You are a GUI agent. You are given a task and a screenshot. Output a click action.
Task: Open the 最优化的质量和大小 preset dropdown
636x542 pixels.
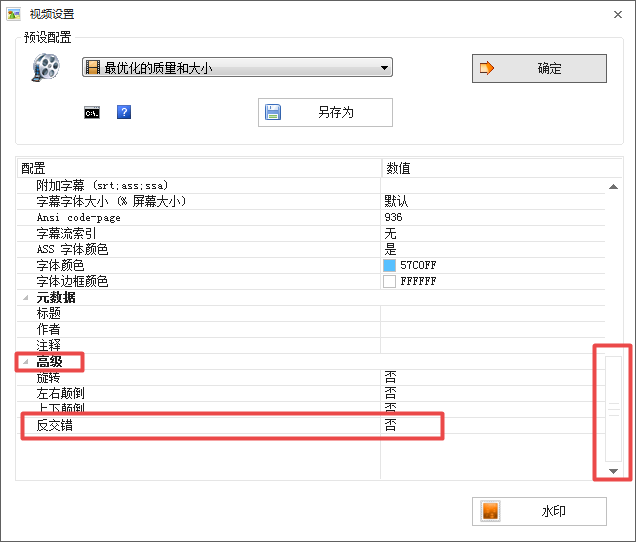(x=237, y=68)
